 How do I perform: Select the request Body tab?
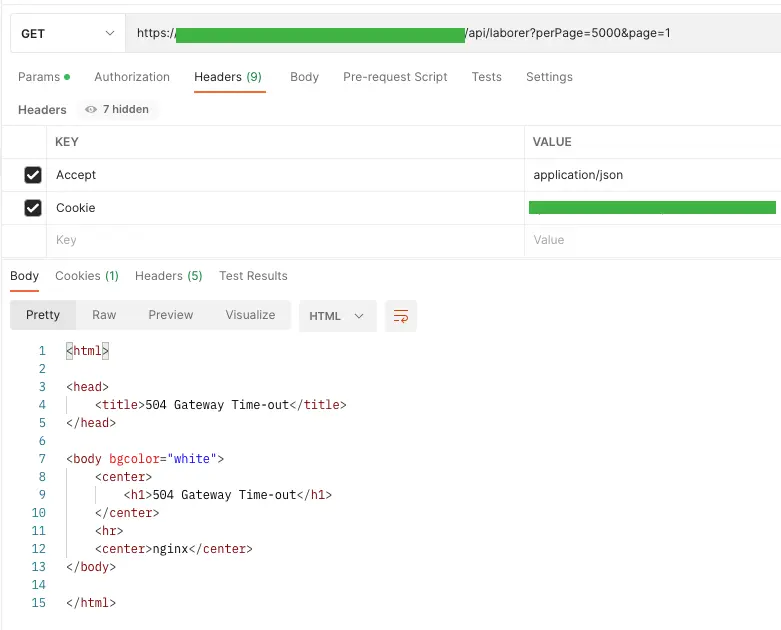click(304, 77)
